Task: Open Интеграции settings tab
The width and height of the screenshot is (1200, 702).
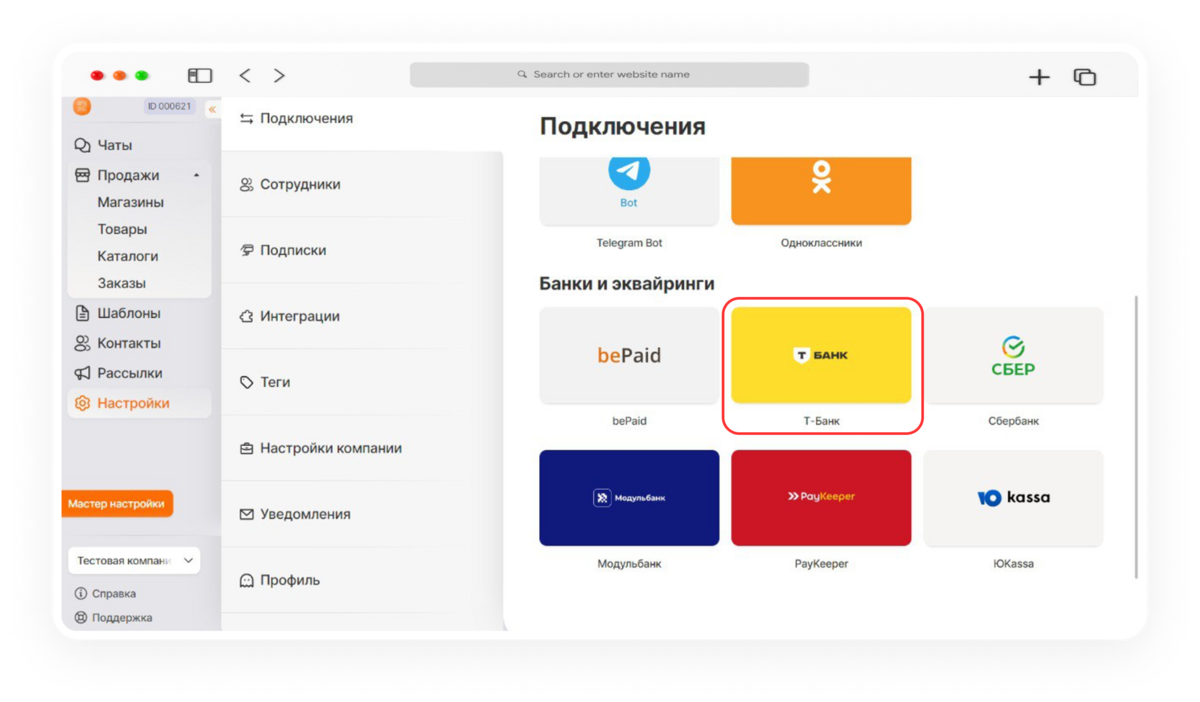Action: 362,316
